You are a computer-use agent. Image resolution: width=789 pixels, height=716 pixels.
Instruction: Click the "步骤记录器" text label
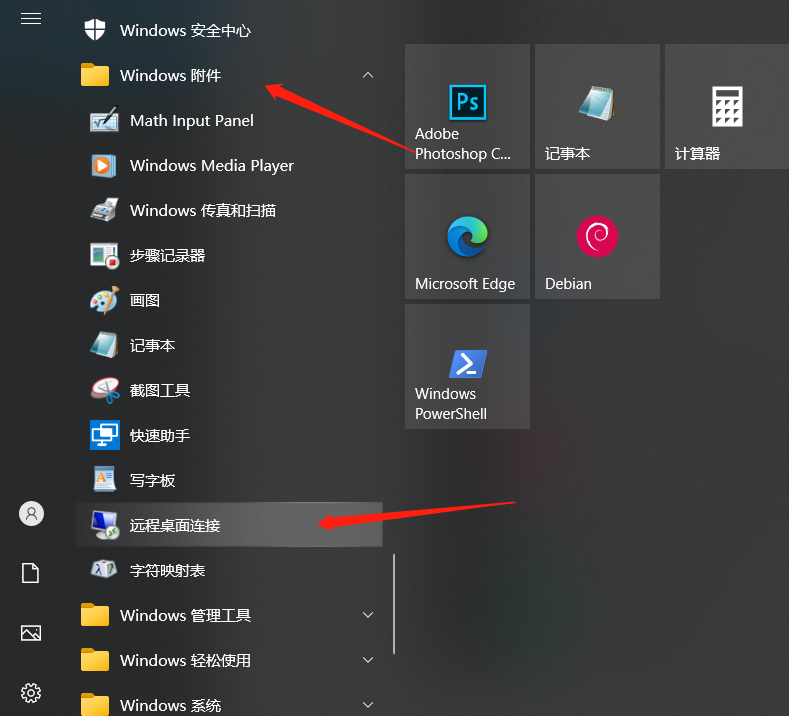(168, 256)
